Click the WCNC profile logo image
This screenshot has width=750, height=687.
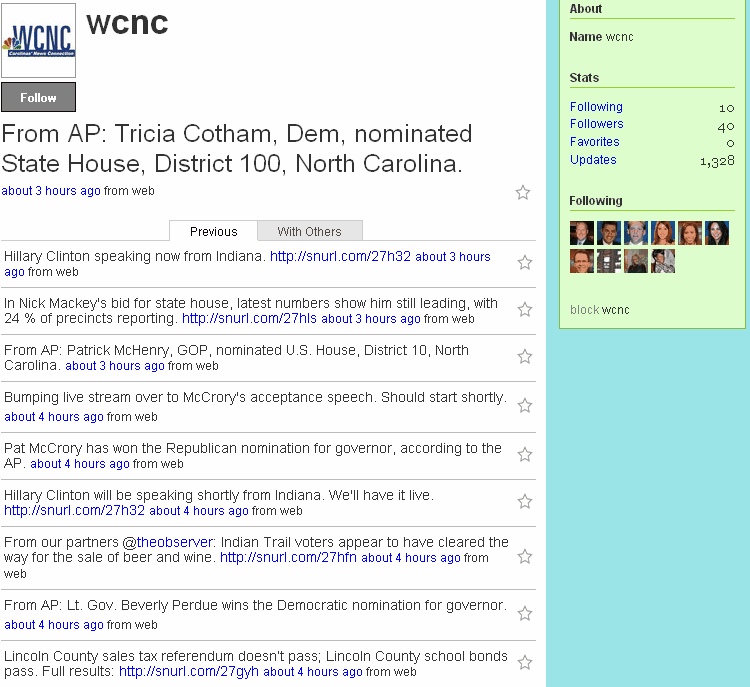(38, 40)
